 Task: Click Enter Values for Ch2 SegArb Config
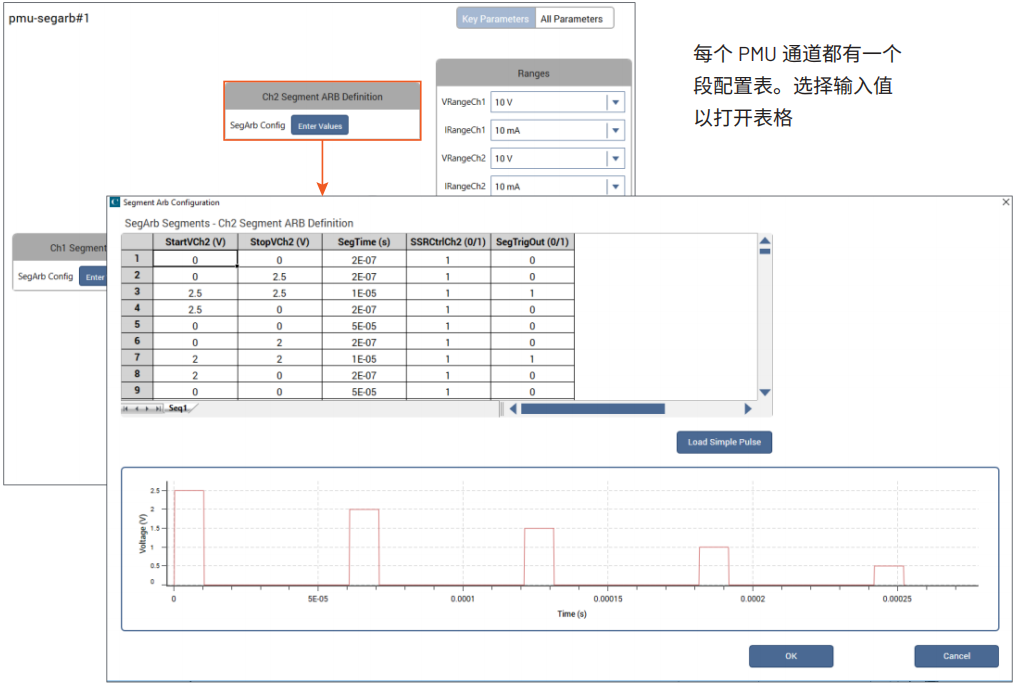click(320, 126)
